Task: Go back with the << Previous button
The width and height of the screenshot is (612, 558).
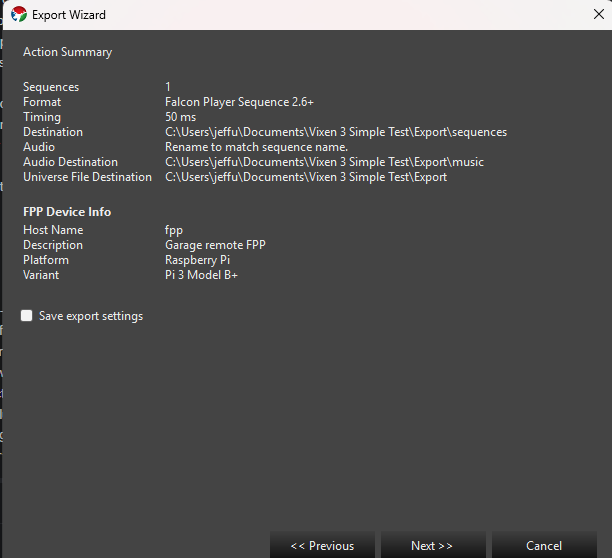Action: 322,545
